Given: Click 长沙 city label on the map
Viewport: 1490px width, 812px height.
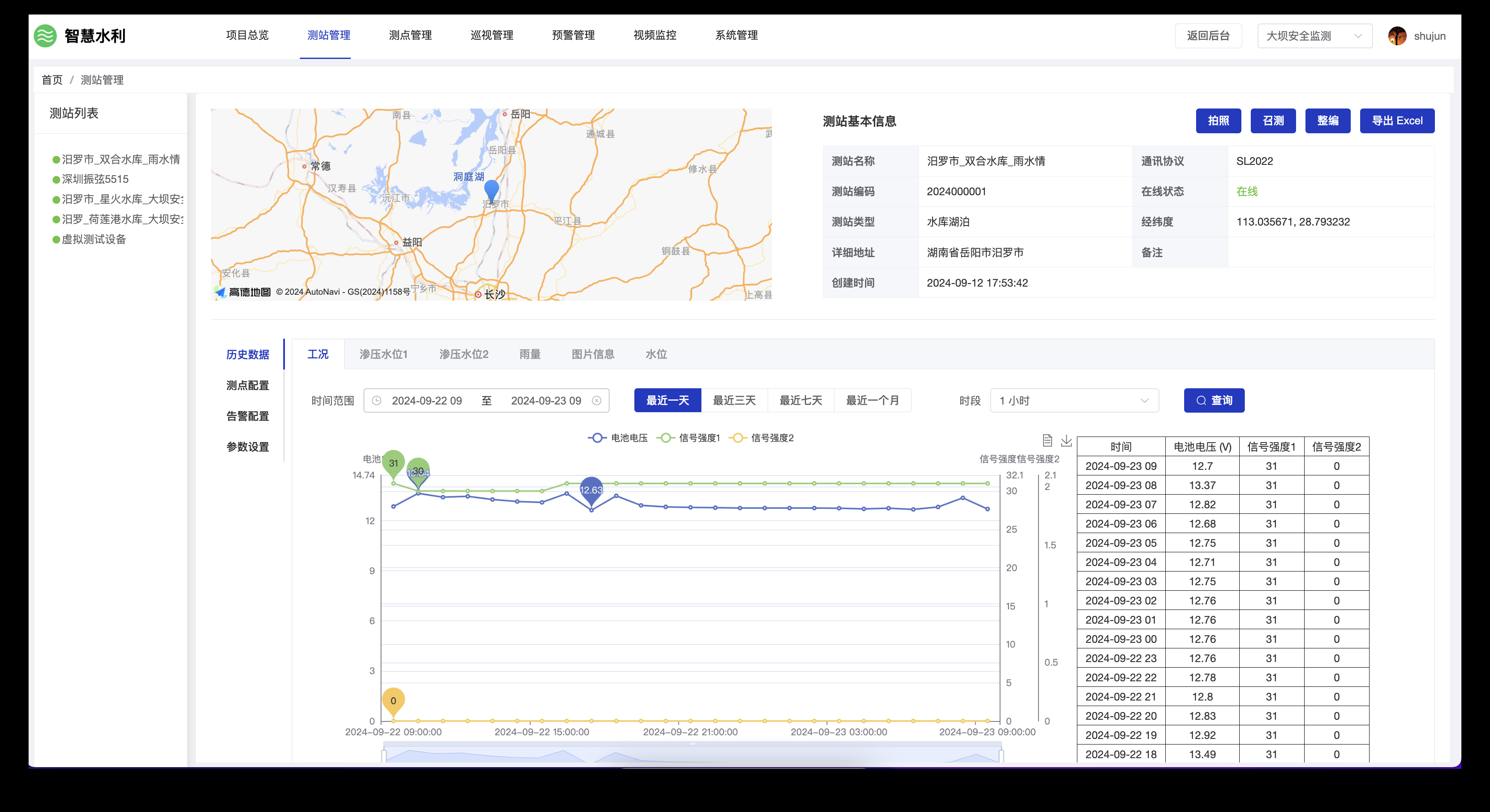Looking at the screenshot, I should [495, 294].
